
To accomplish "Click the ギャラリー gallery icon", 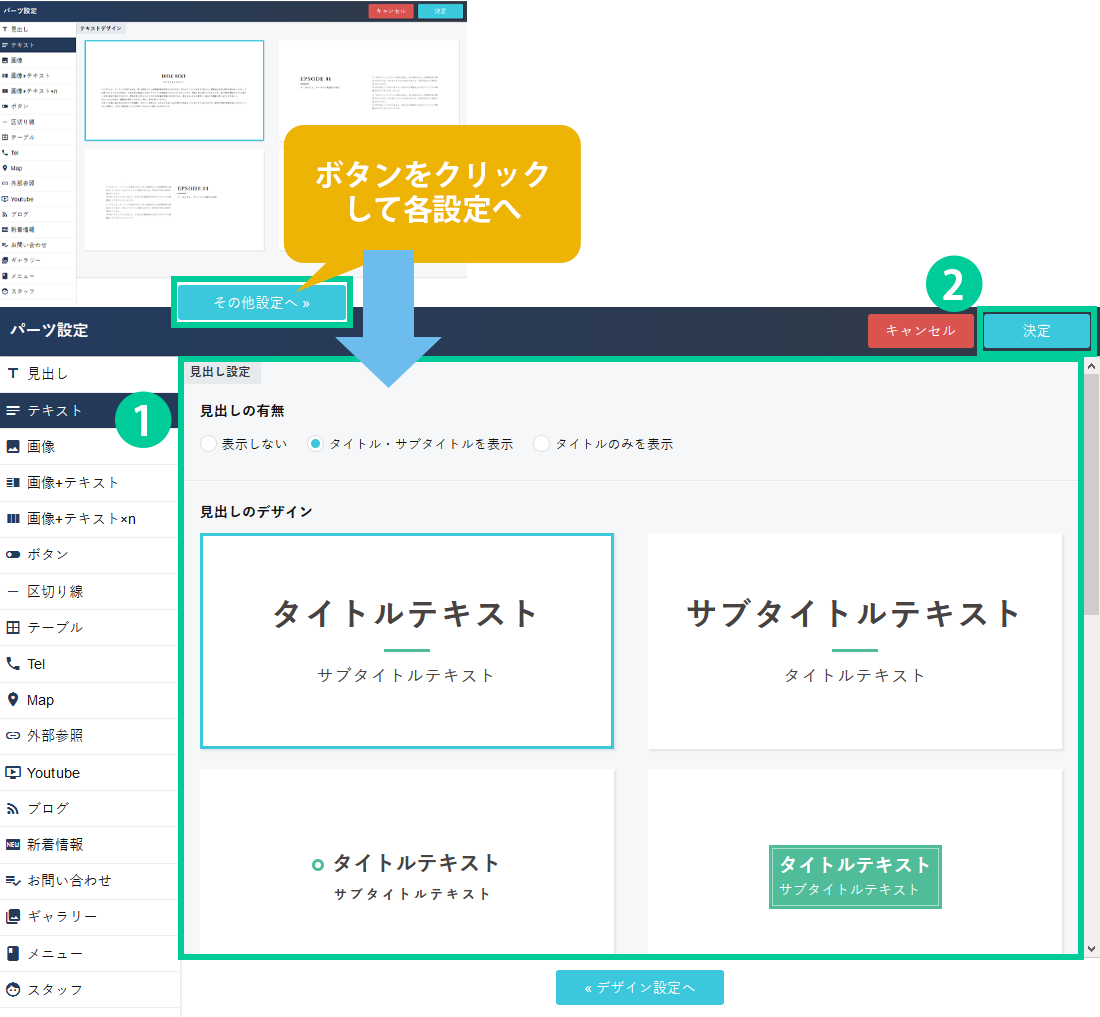I will pos(13,916).
